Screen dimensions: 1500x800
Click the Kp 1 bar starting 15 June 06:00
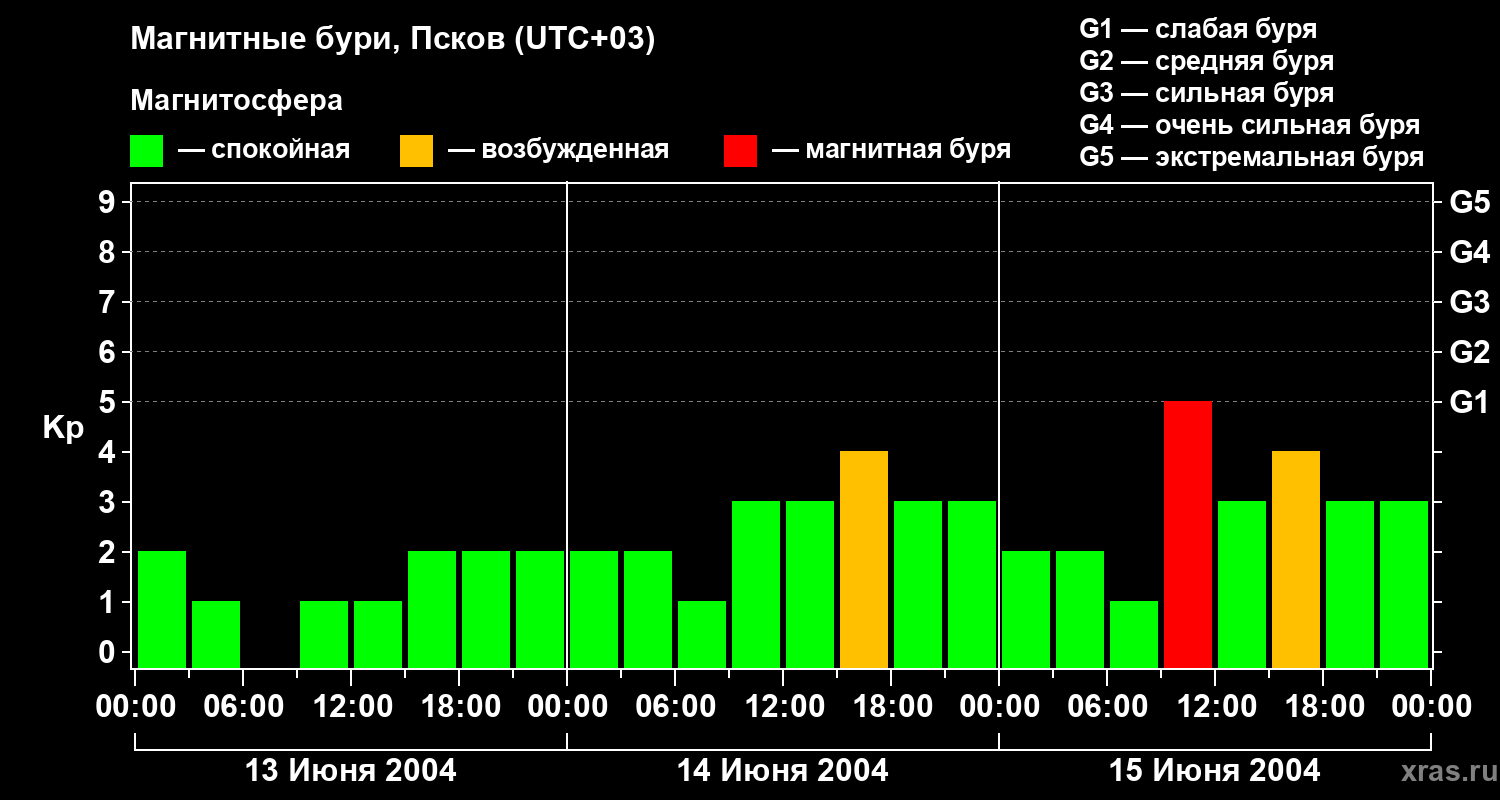1134,635
